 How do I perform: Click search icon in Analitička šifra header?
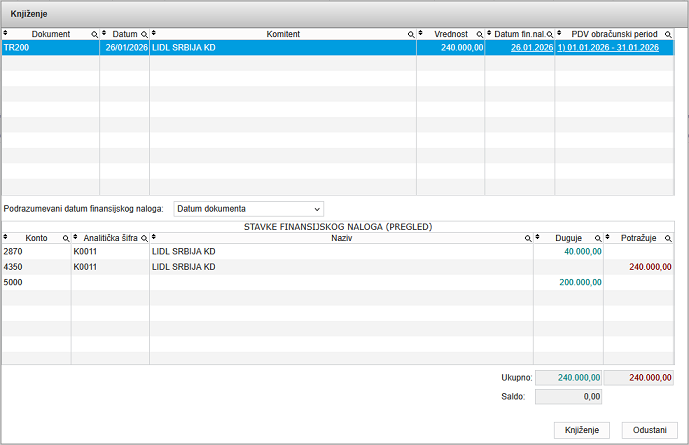point(144,238)
